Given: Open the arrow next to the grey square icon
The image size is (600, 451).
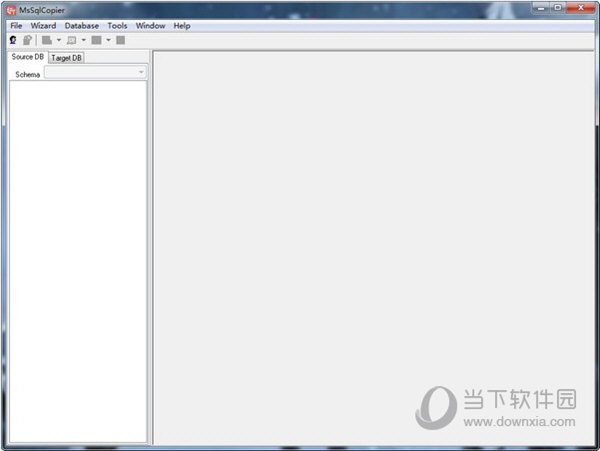Looking at the screenshot, I should 108,40.
